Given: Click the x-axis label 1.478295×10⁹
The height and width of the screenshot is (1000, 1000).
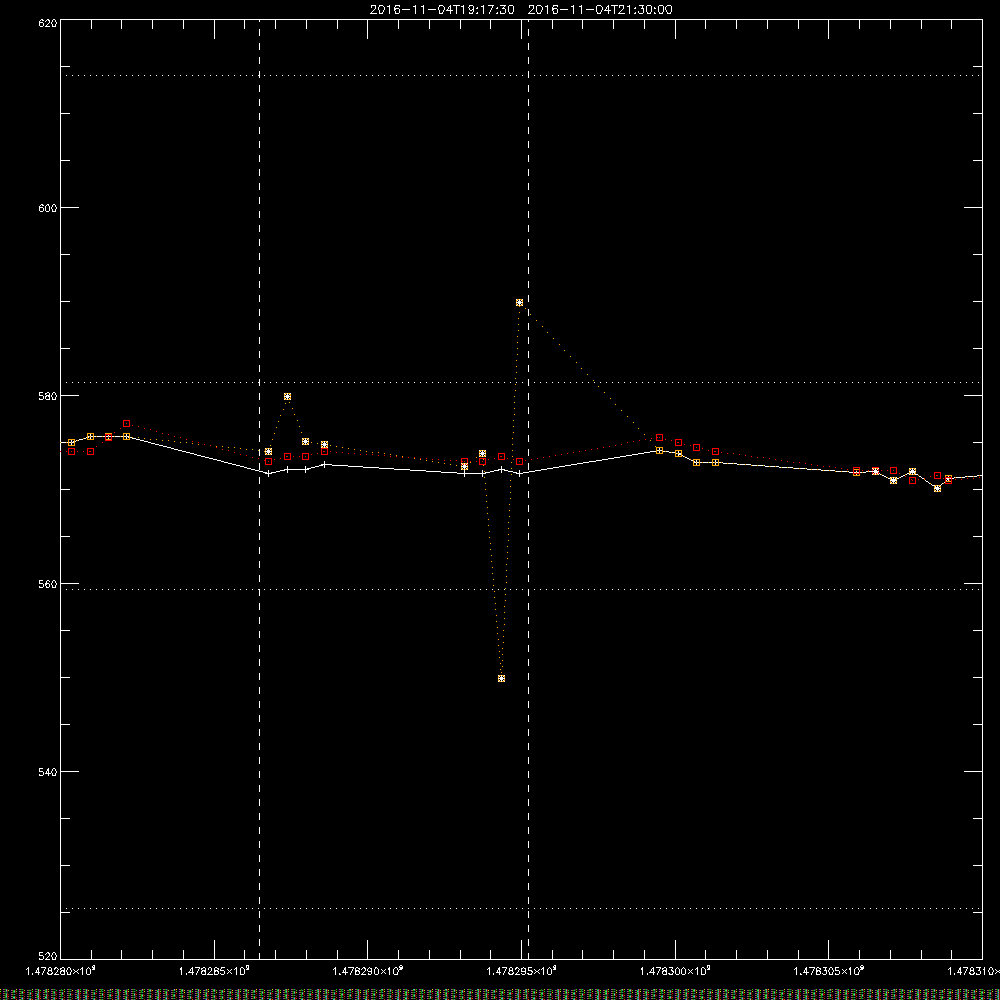Looking at the screenshot, I should (x=522, y=971).
